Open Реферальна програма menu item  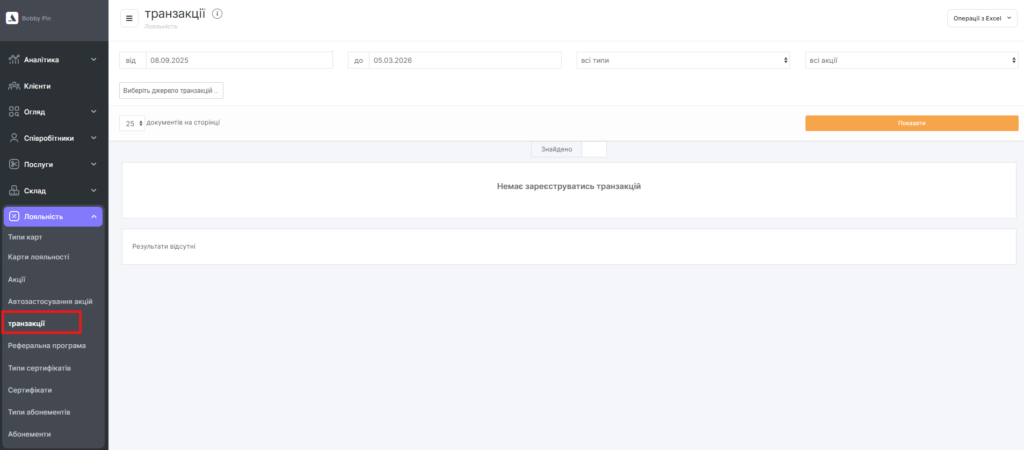tap(47, 345)
